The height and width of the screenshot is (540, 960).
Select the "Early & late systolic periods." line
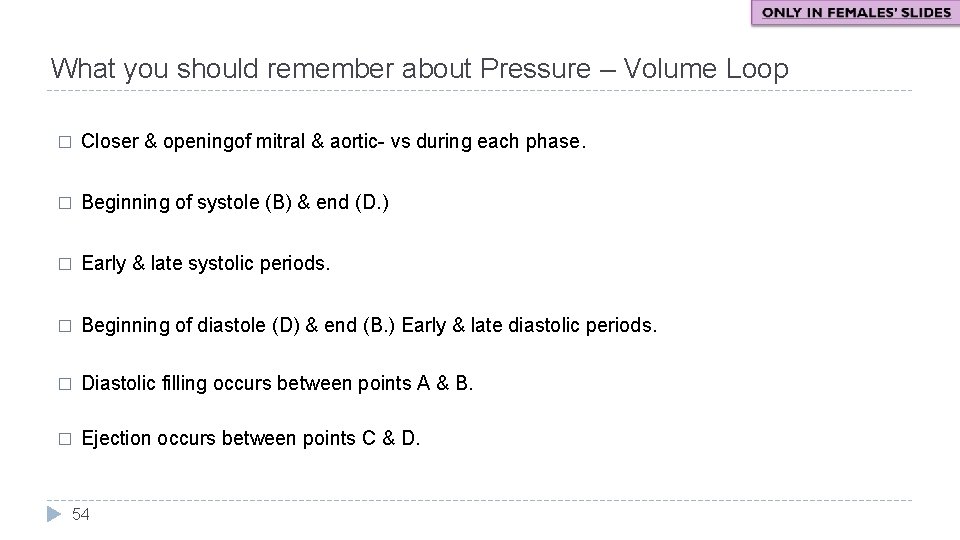(205, 264)
